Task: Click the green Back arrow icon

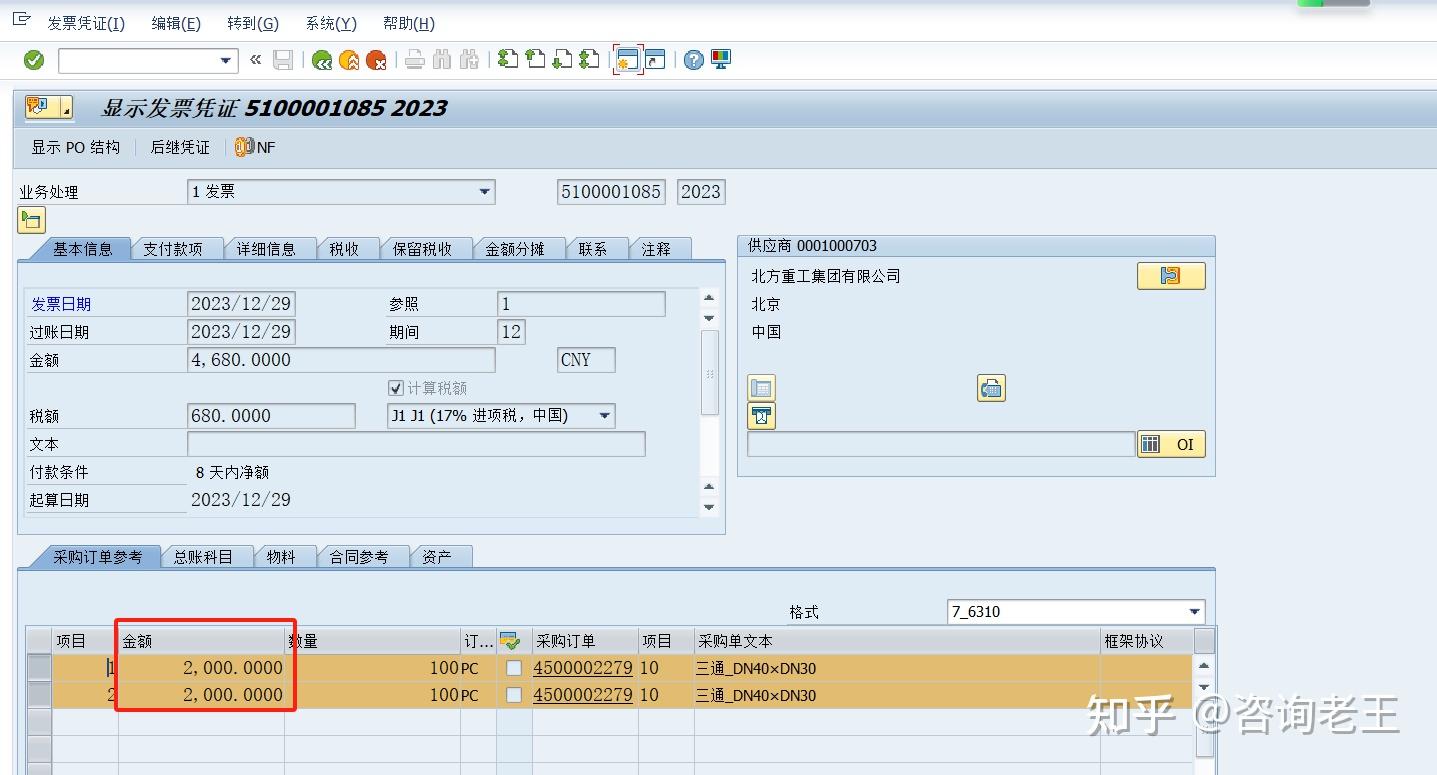Action: (321, 60)
